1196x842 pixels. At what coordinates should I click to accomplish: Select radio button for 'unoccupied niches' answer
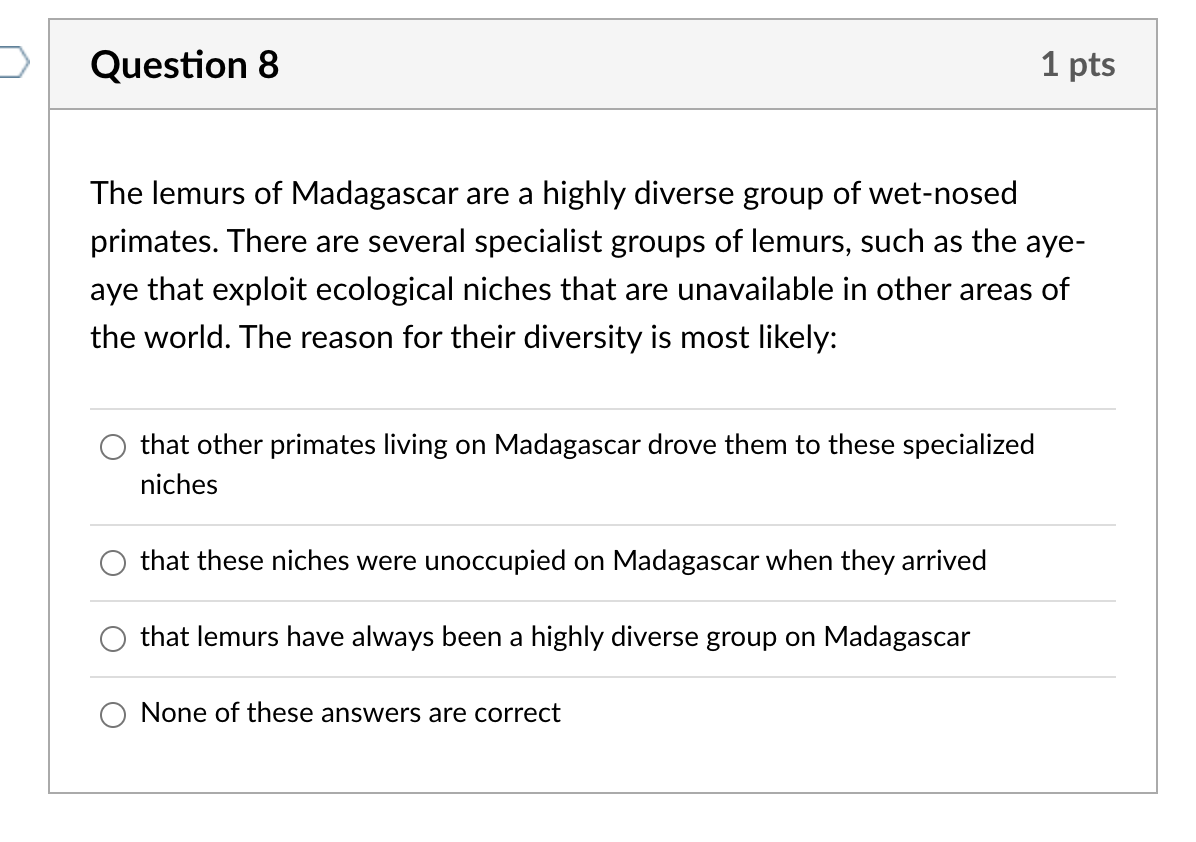pos(113,564)
